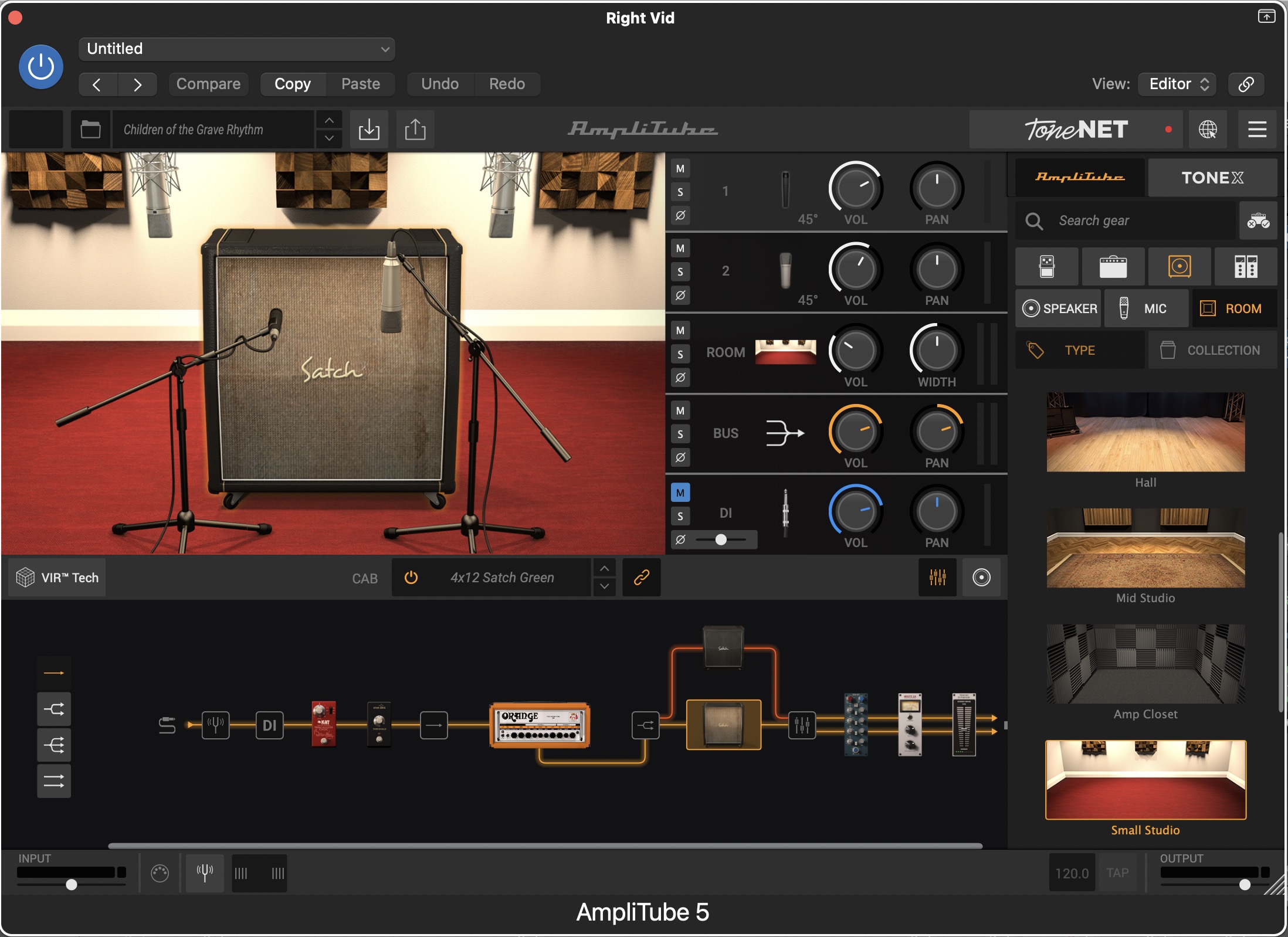The height and width of the screenshot is (937, 1288).
Task: Toggle the plugin power bypass button
Action: tap(41, 67)
